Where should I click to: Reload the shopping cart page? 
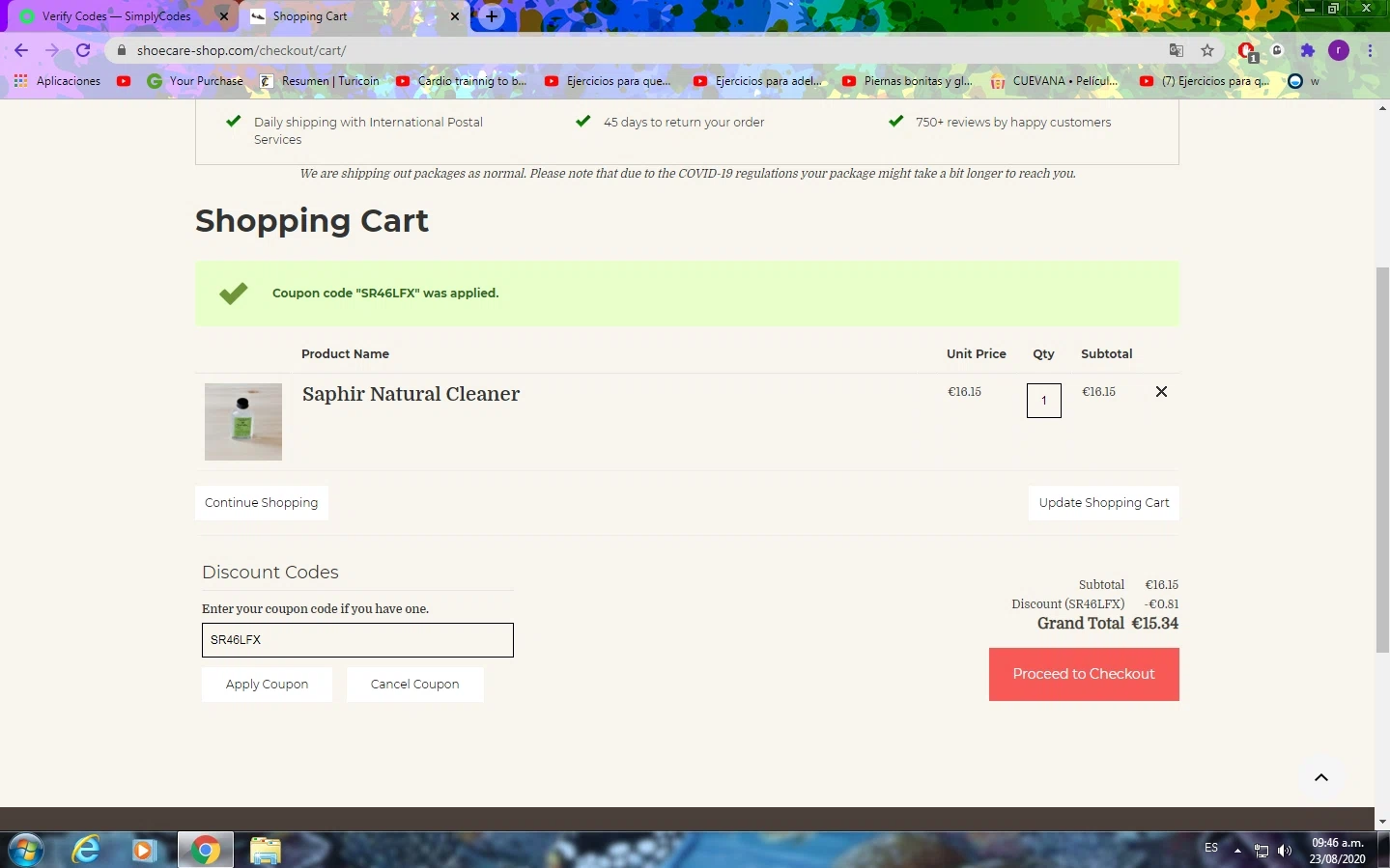(x=83, y=50)
